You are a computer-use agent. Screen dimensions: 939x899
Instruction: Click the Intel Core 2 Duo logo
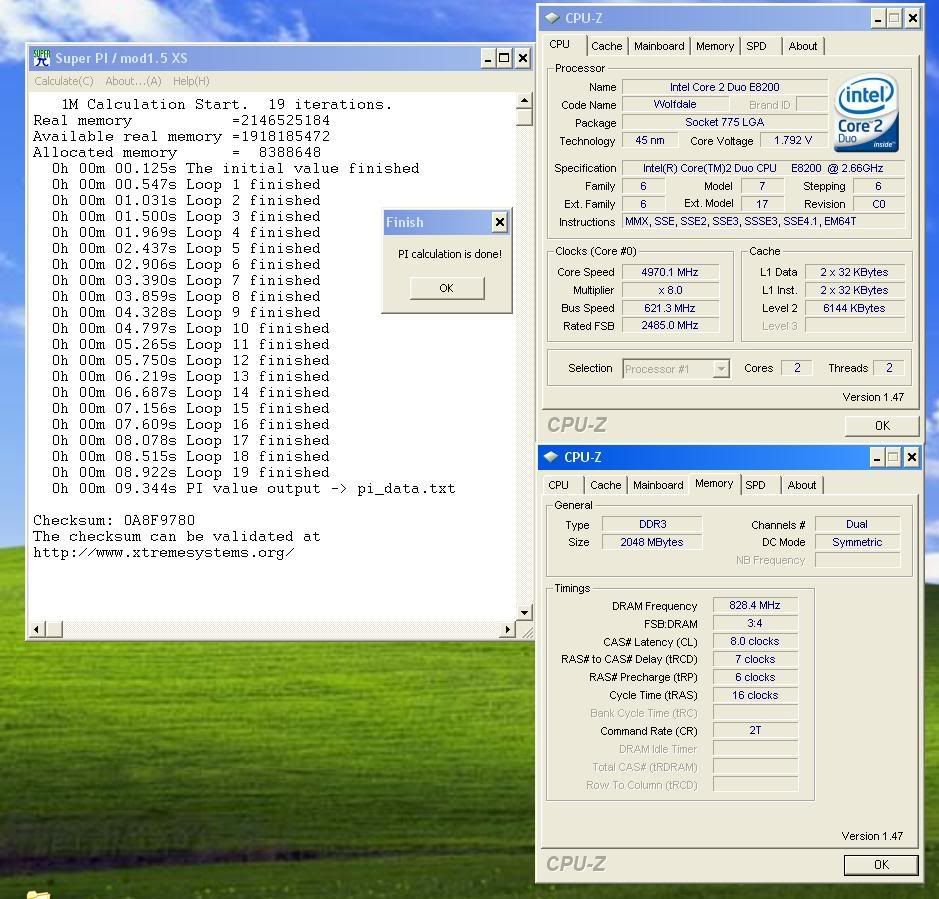pyautogui.click(x=866, y=113)
